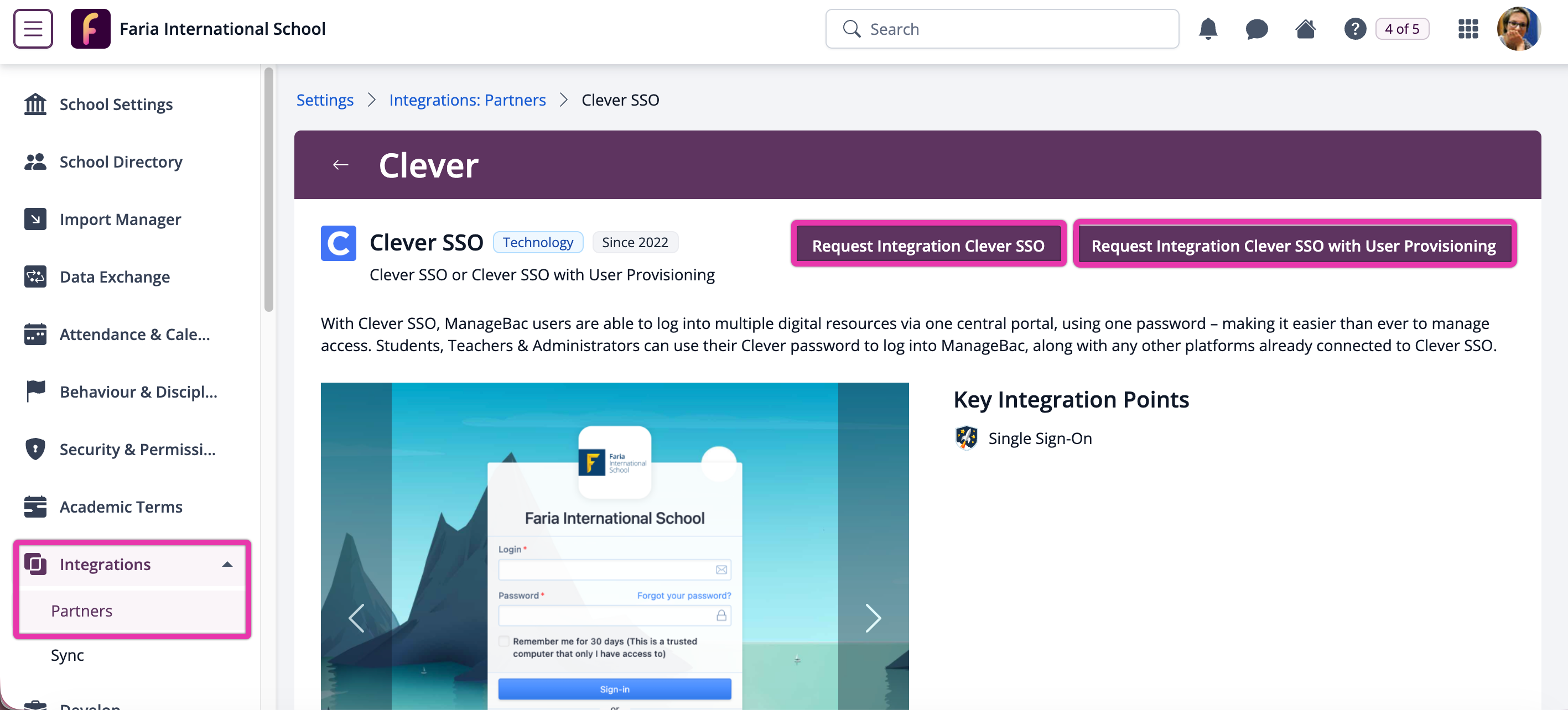Go back with the Clever header arrow
This screenshot has height=710, width=1568.
341,165
